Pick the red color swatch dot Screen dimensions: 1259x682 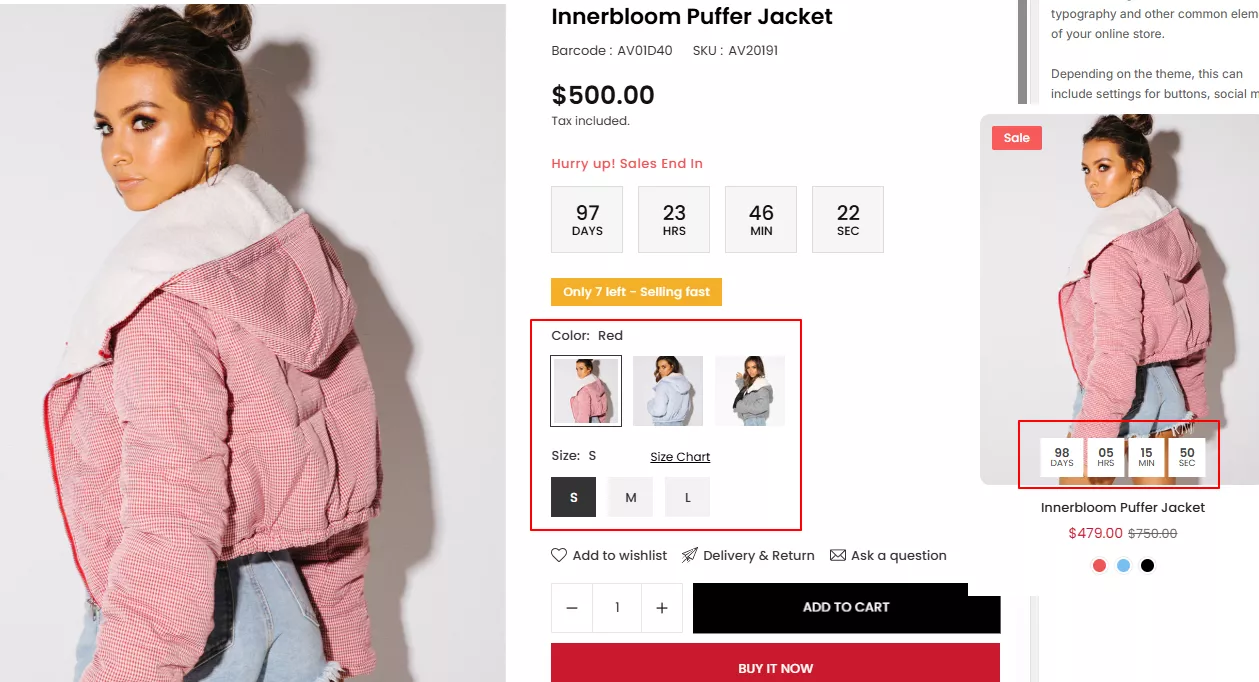coord(1100,565)
